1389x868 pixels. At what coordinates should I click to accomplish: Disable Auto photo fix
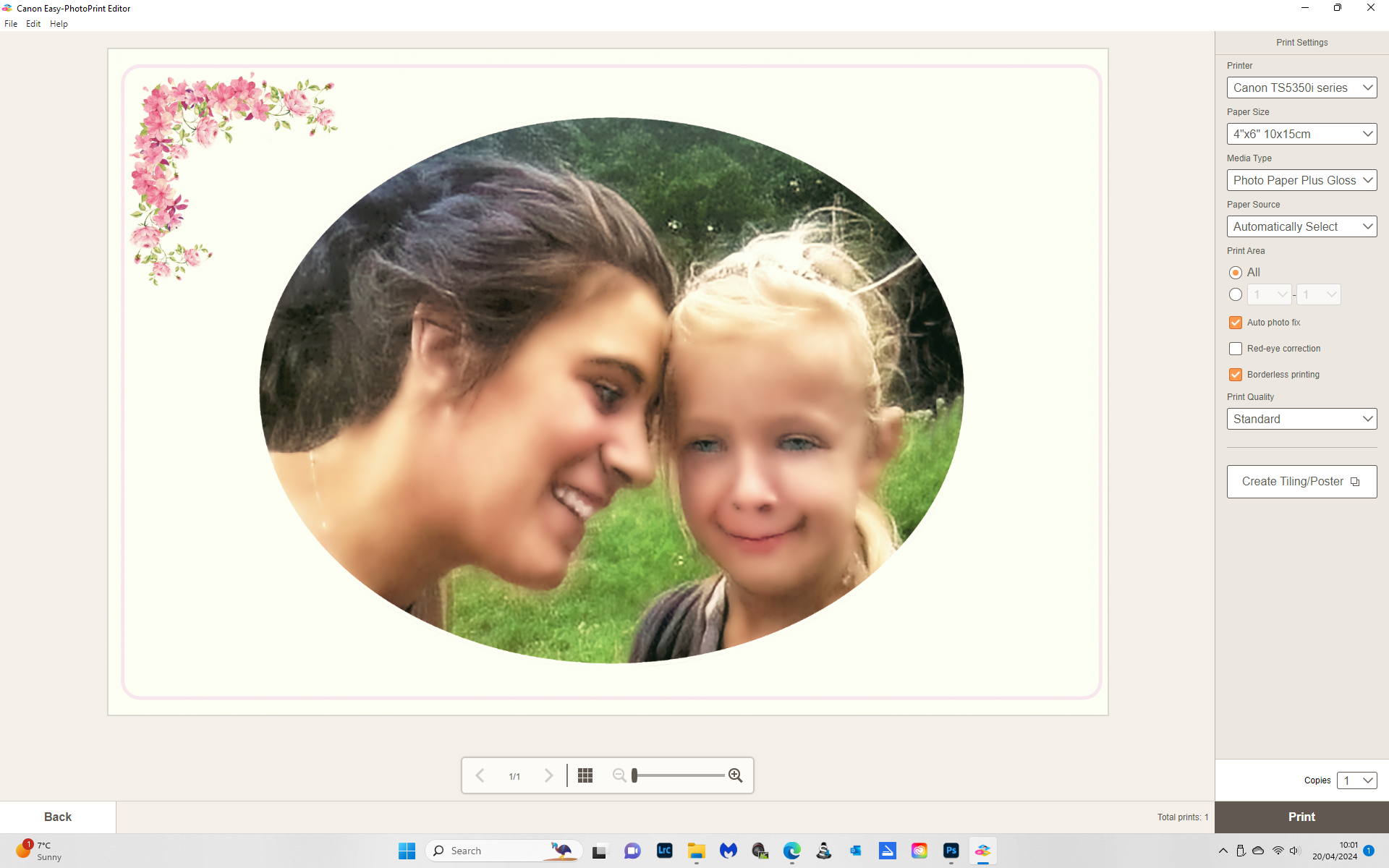1235,323
